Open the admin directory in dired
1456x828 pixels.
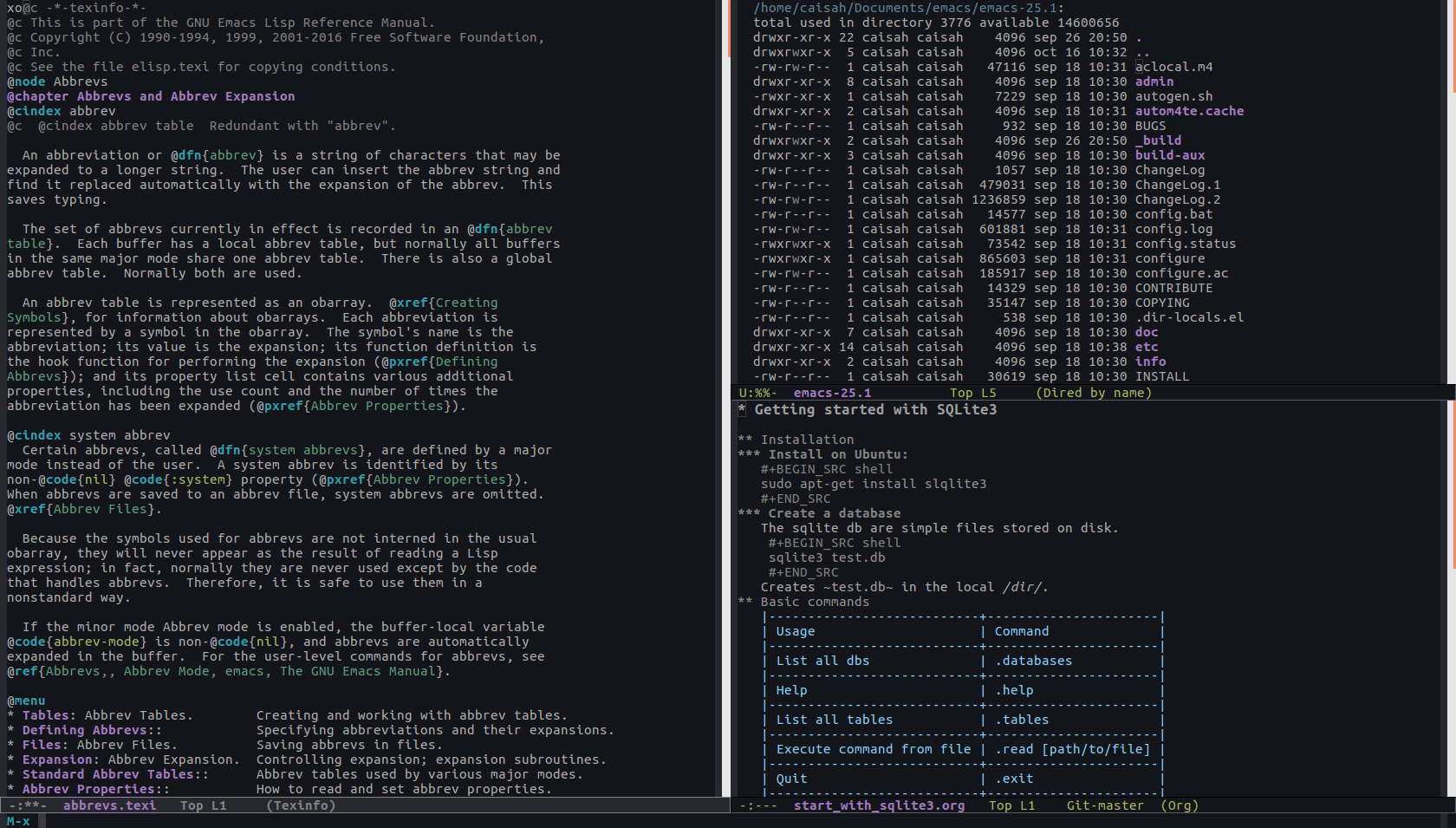pos(1154,81)
